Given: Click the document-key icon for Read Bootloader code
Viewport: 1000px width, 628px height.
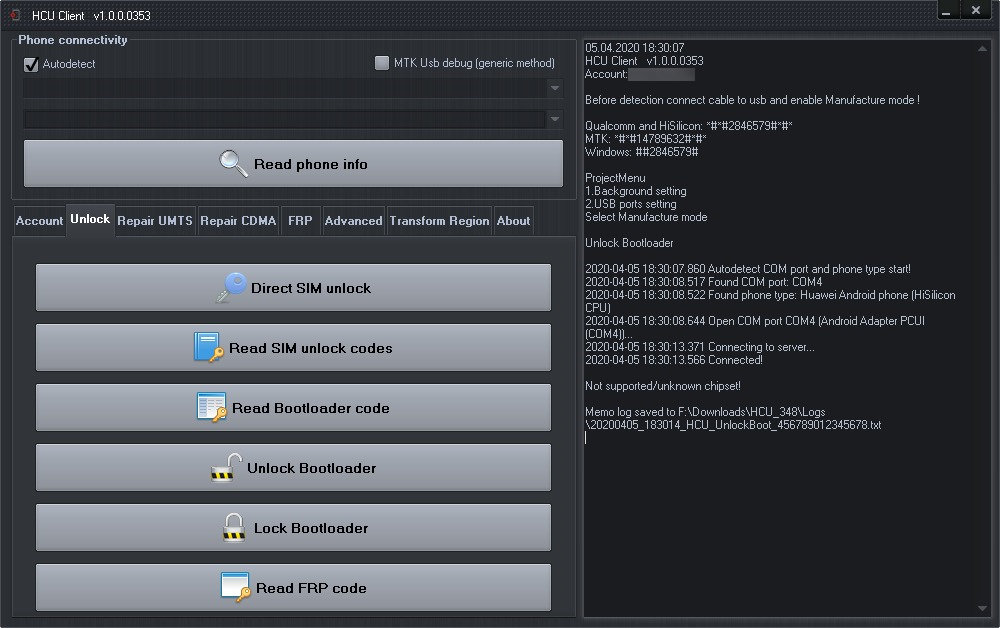Looking at the screenshot, I should pos(212,407).
